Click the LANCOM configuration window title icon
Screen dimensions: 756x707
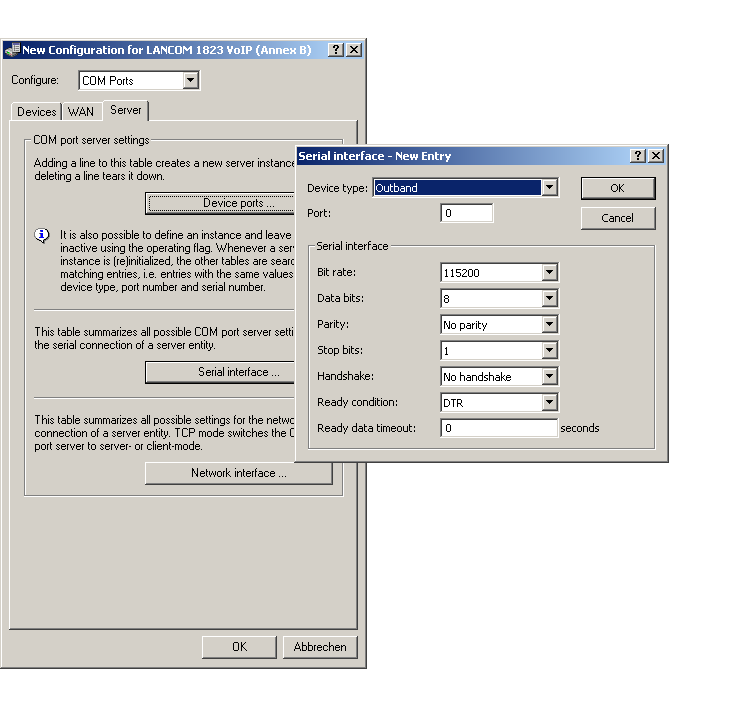[12, 50]
